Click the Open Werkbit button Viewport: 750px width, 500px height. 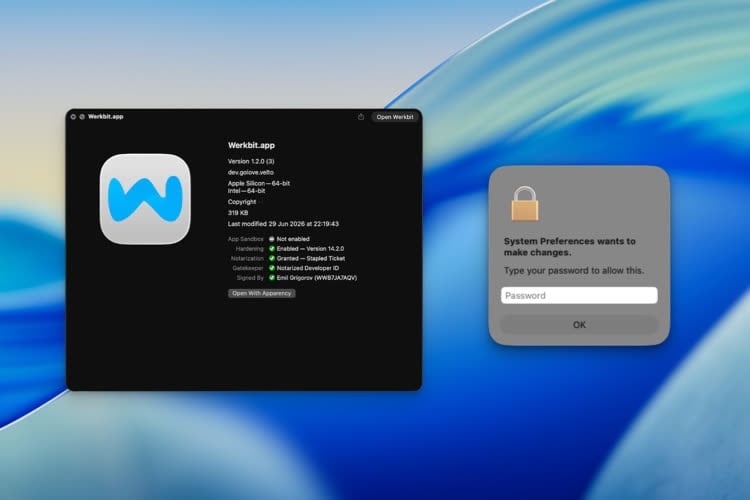[x=395, y=117]
